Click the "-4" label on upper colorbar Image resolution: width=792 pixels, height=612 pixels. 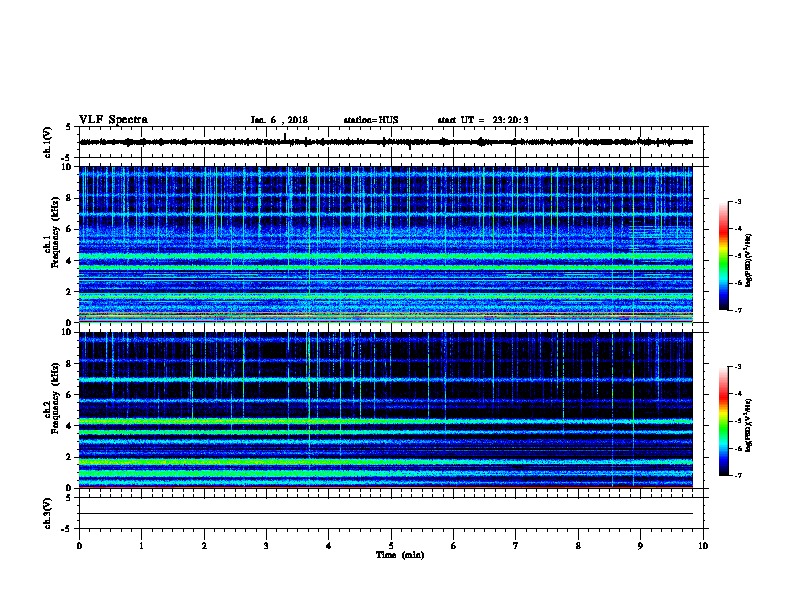click(737, 229)
